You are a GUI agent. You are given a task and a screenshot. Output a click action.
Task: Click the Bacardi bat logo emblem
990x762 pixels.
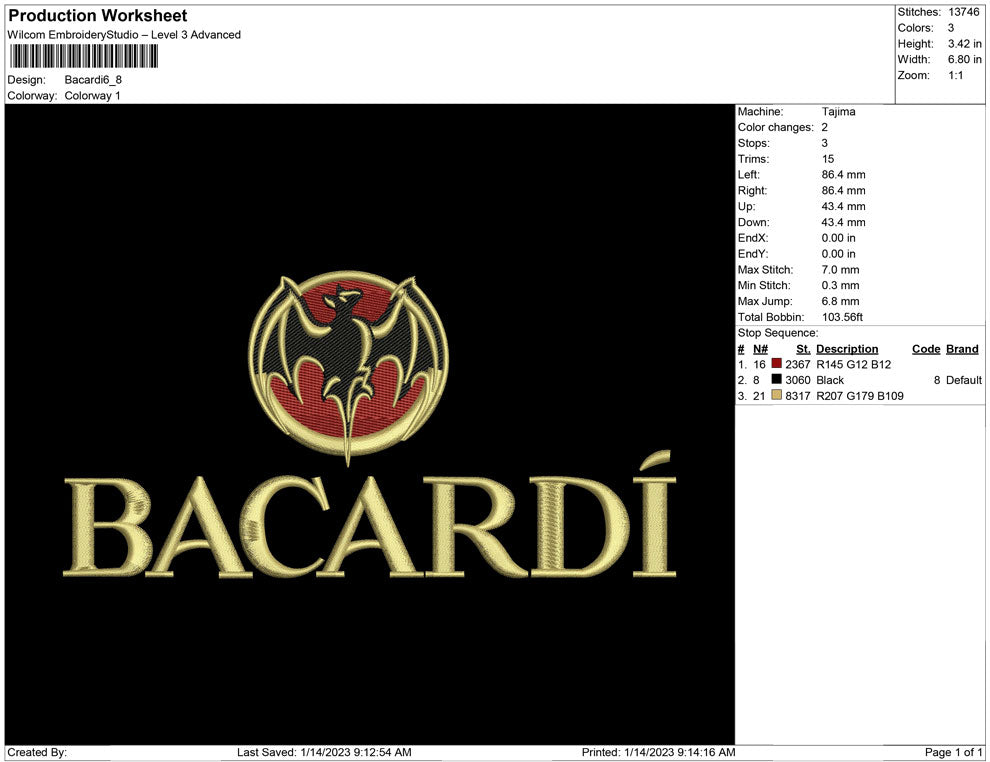(x=349, y=368)
